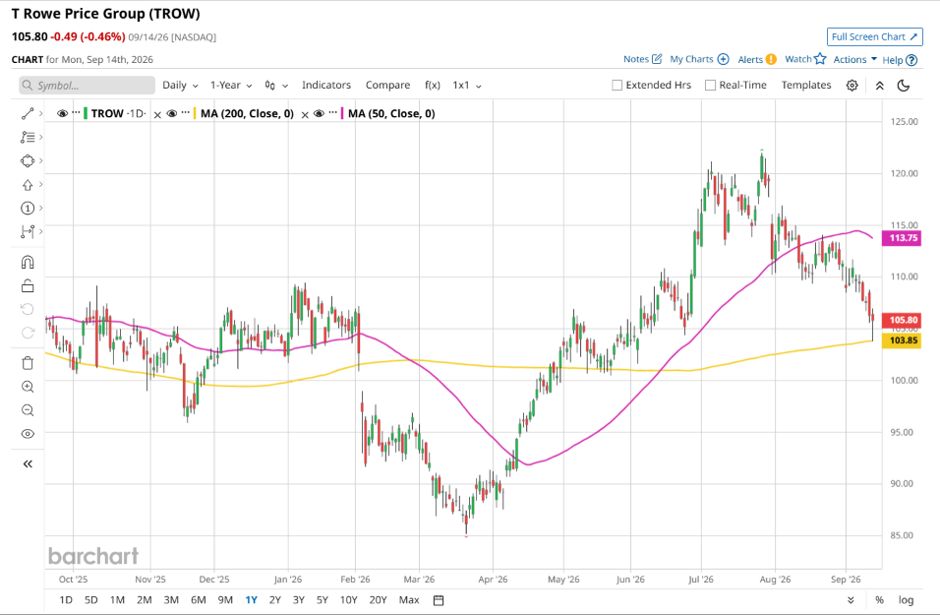Viewport: 940px width, 615px height.
Task: Click the Symbol search input field
Action: tap(87, 85)
